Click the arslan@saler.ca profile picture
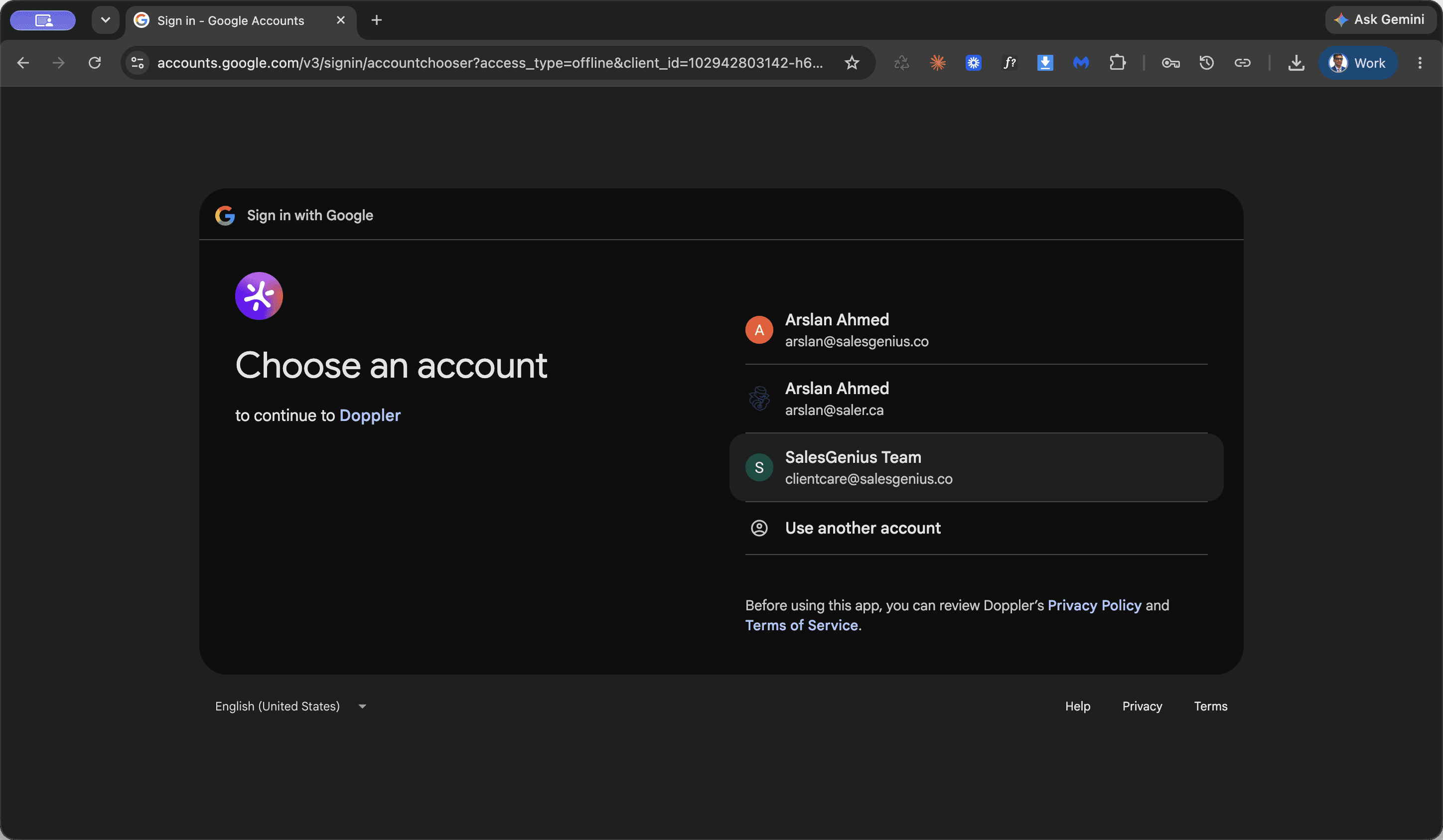 759,399
